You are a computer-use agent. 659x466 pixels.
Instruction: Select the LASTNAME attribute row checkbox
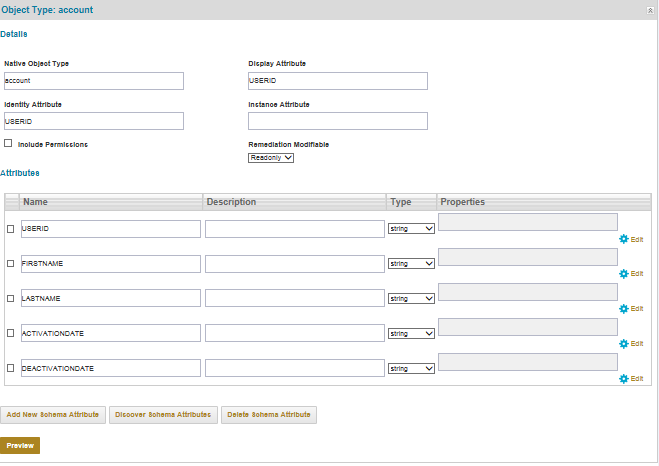coord(11,299)
